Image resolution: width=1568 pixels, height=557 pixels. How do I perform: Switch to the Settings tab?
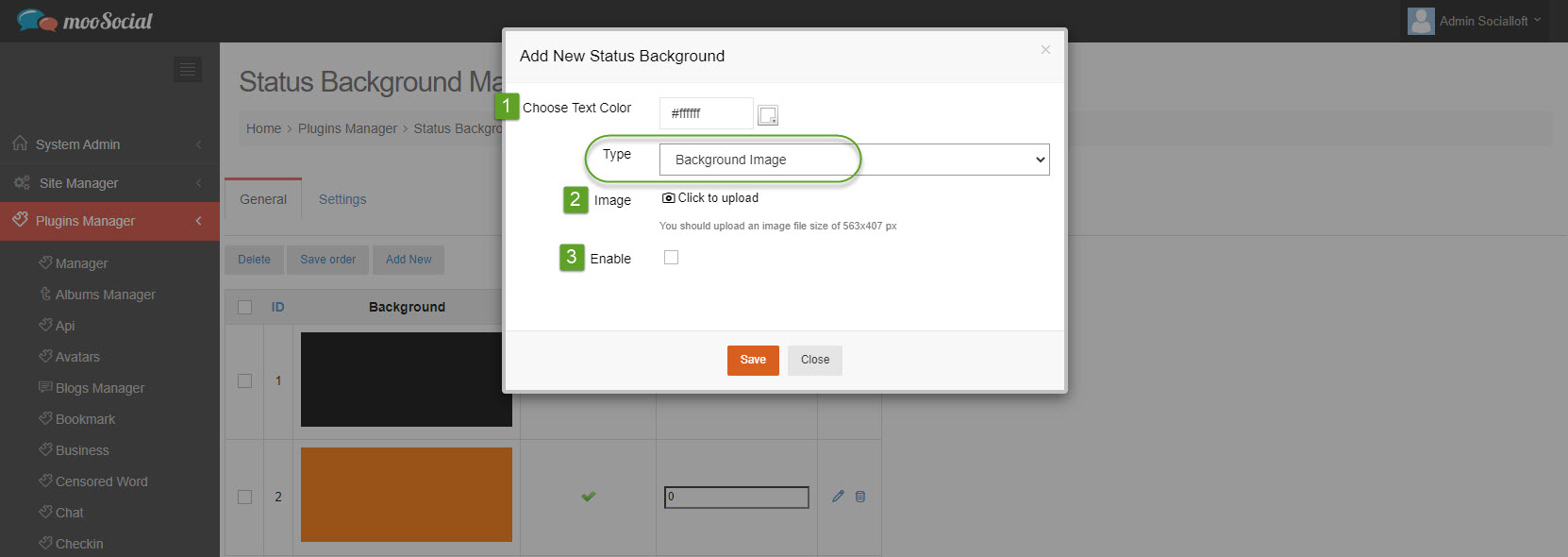(x=342, y=199)
